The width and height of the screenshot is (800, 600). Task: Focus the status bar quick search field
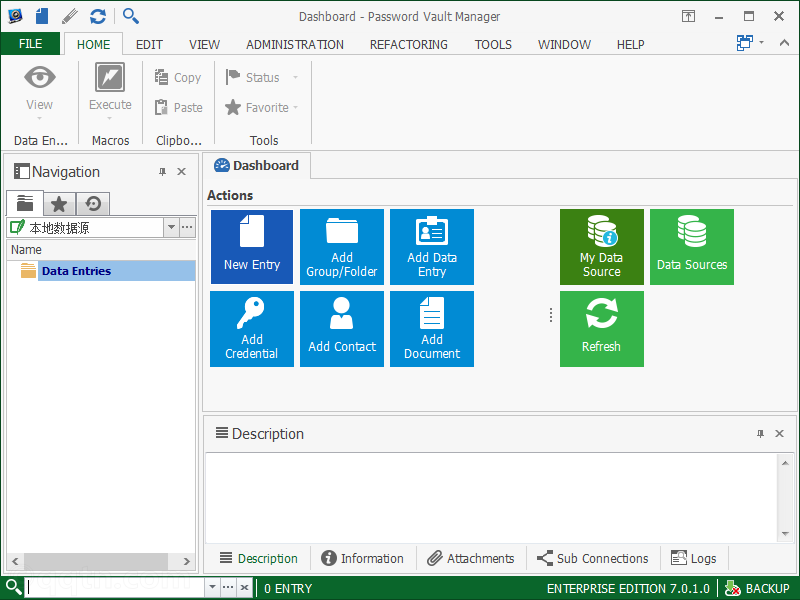115,587
